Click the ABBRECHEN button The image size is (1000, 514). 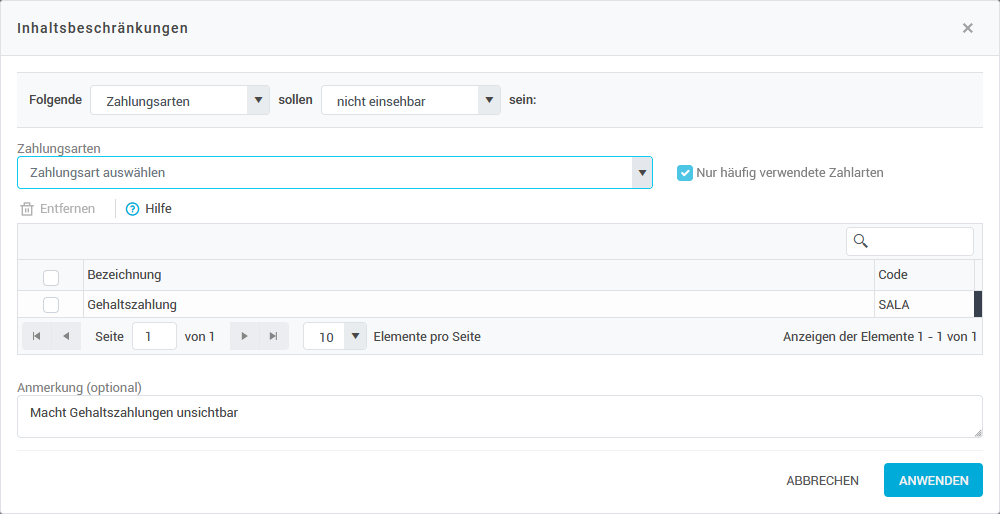(x=822, y=480)
